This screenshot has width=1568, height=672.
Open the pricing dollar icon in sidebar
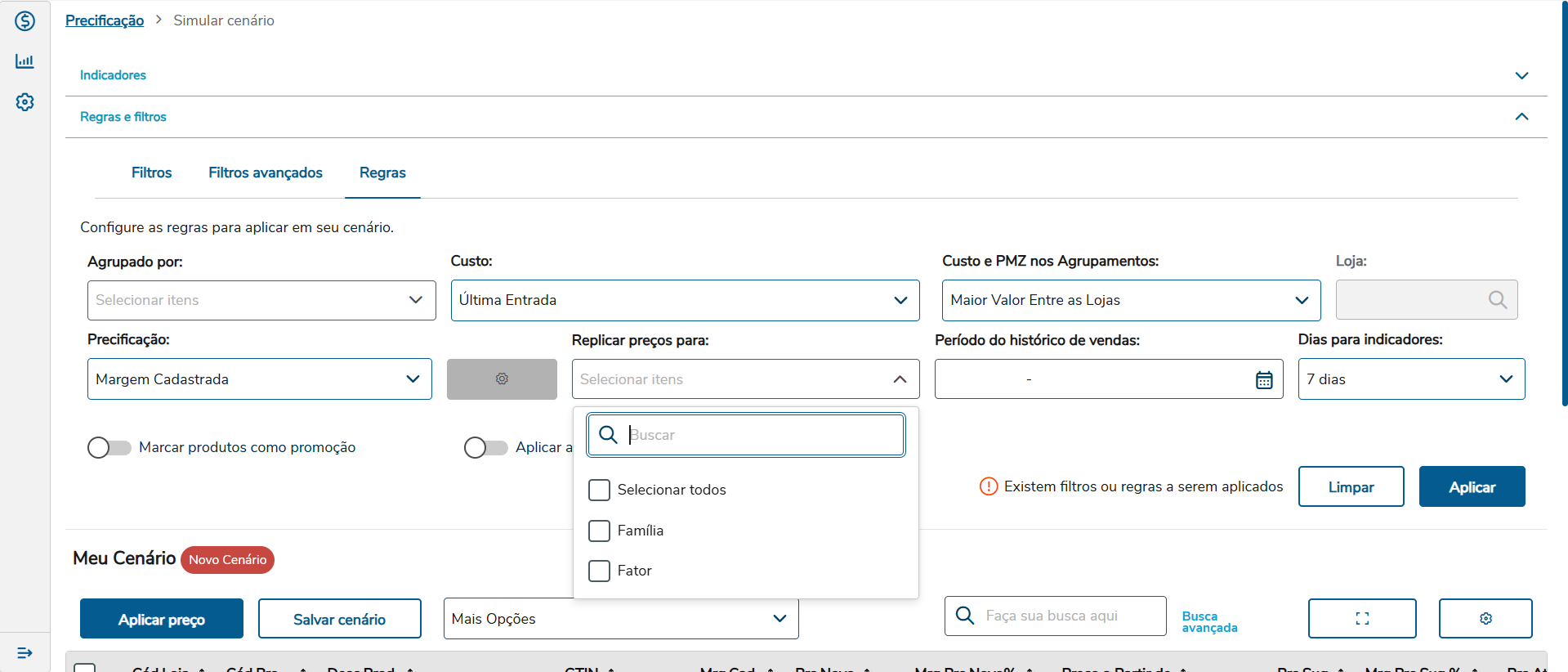25,21
